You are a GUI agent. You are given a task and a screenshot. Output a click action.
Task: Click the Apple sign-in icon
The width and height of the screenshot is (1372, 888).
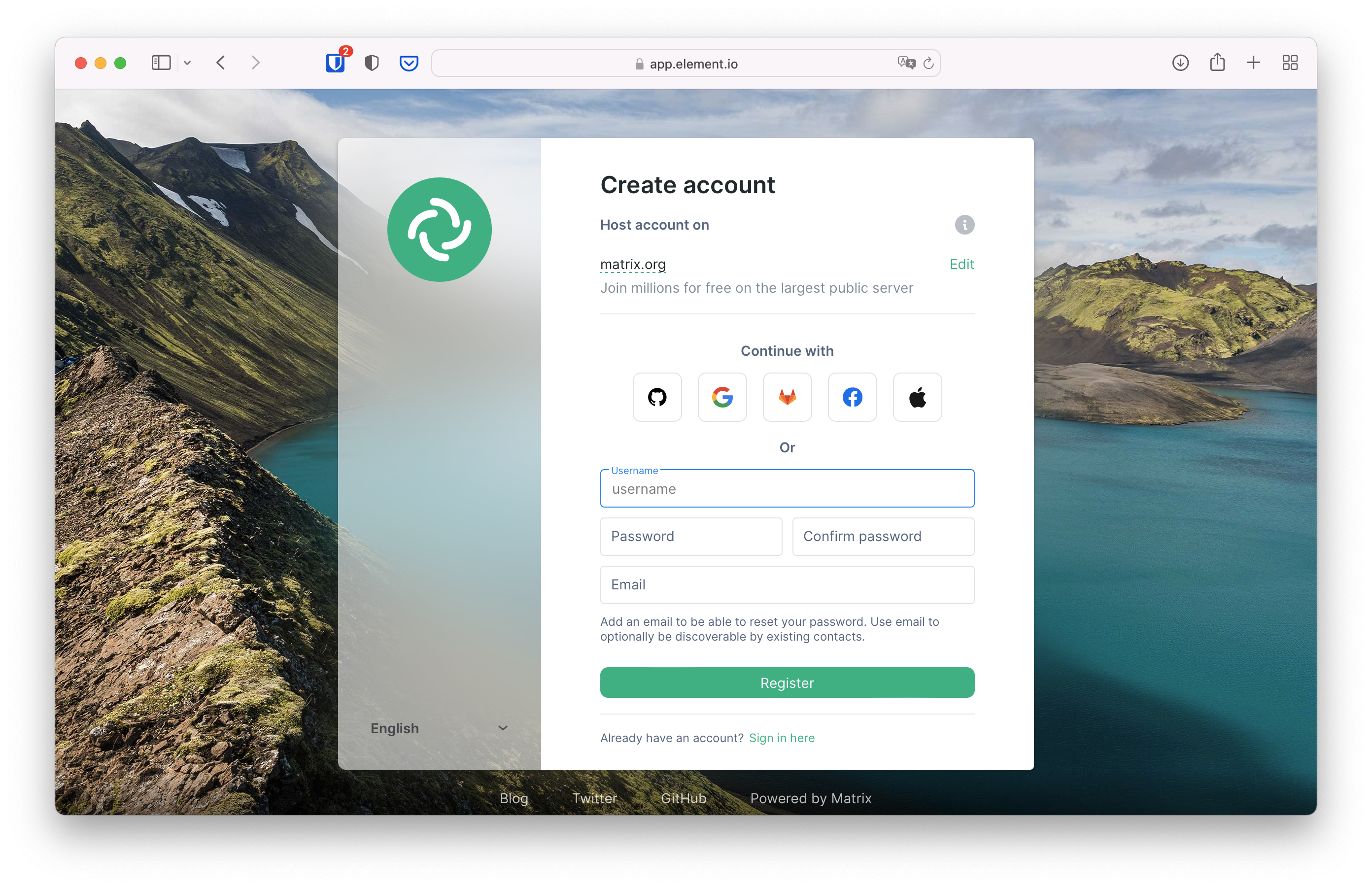coord(917,397)
